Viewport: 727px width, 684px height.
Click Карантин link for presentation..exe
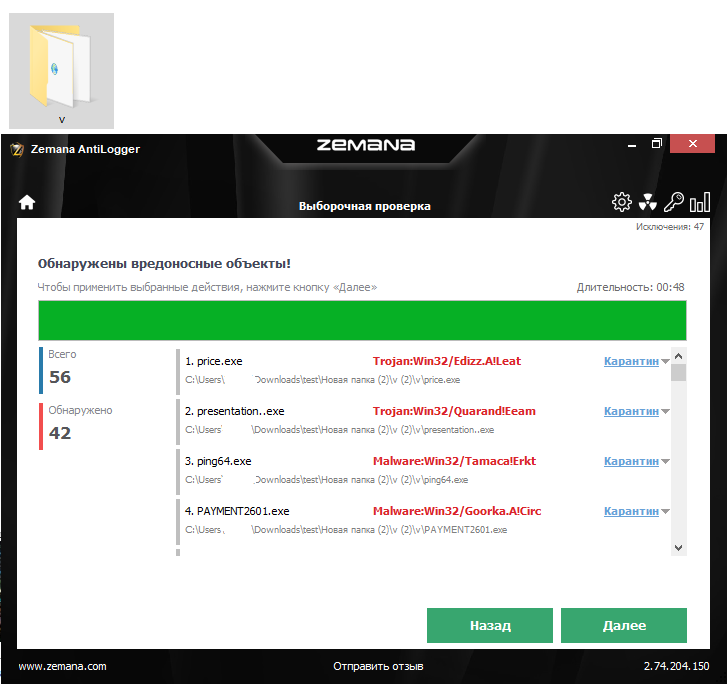point(631,411)
